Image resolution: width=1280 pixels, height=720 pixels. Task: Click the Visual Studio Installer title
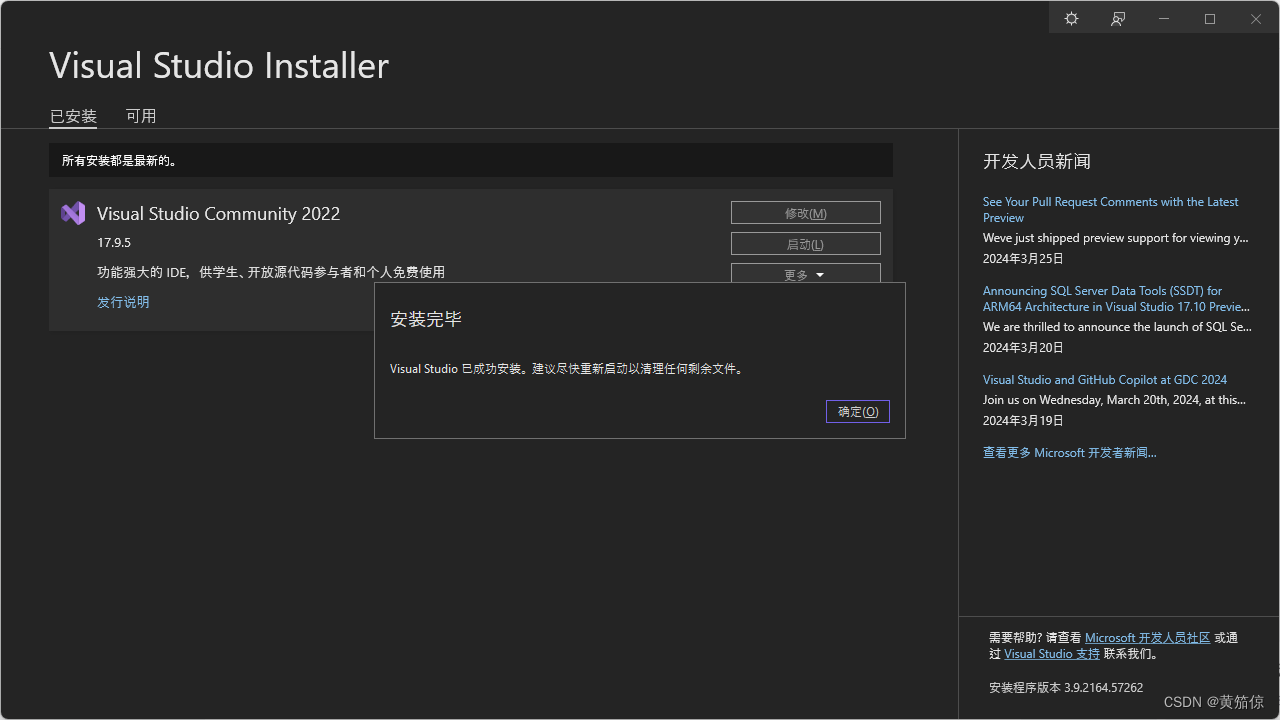pyautogui.click(x=219, y=66)
